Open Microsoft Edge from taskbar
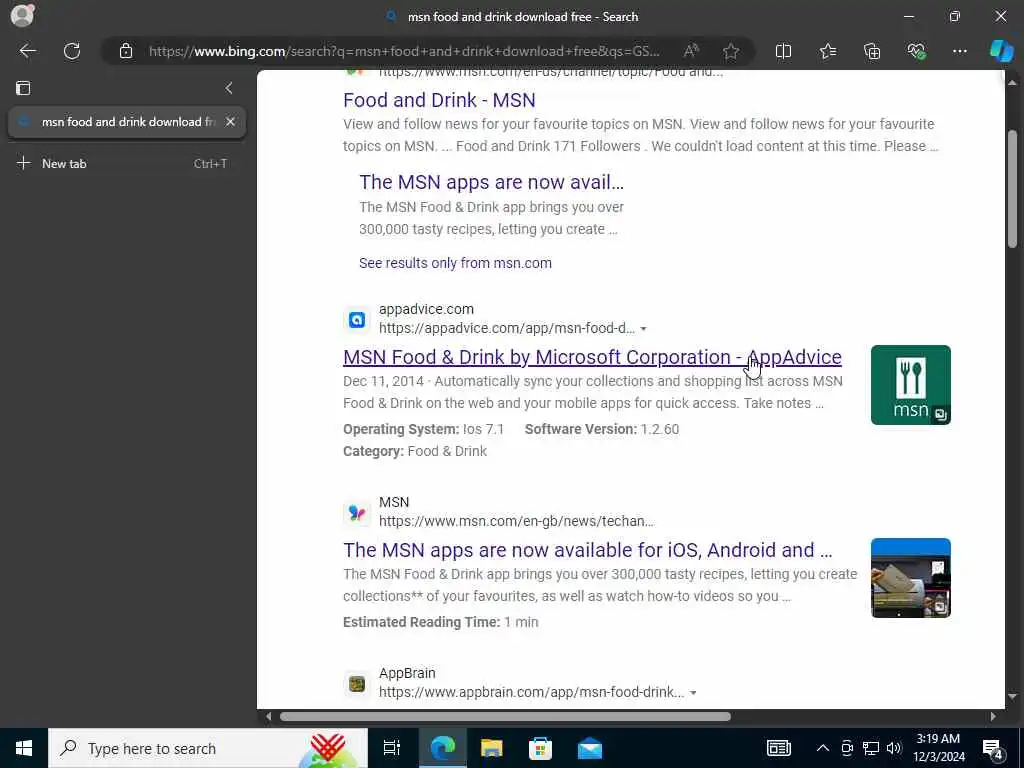This screenshot has width=1024, height=768. (x=442, y=748)
